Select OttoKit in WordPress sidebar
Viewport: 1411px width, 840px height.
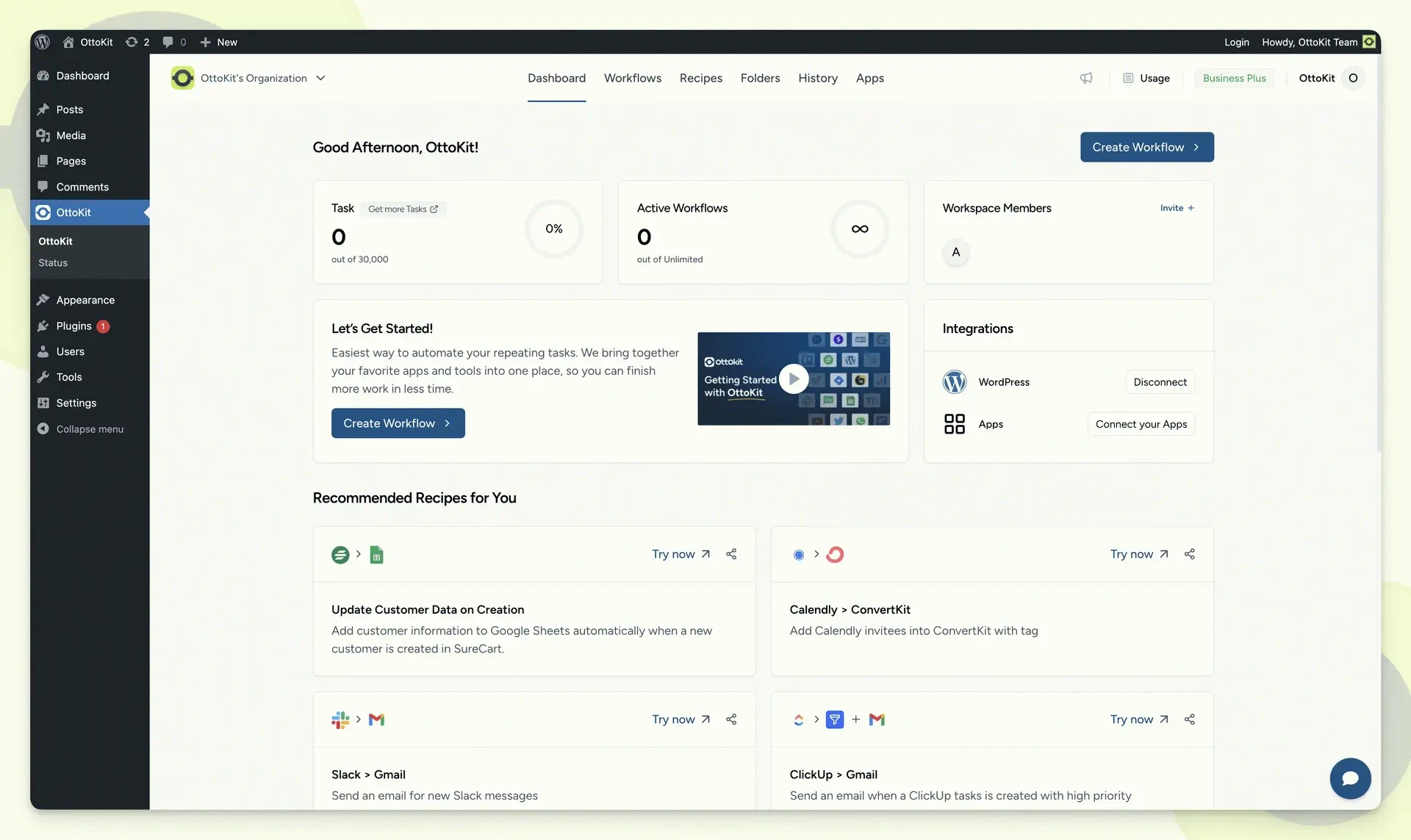(90, 212)
